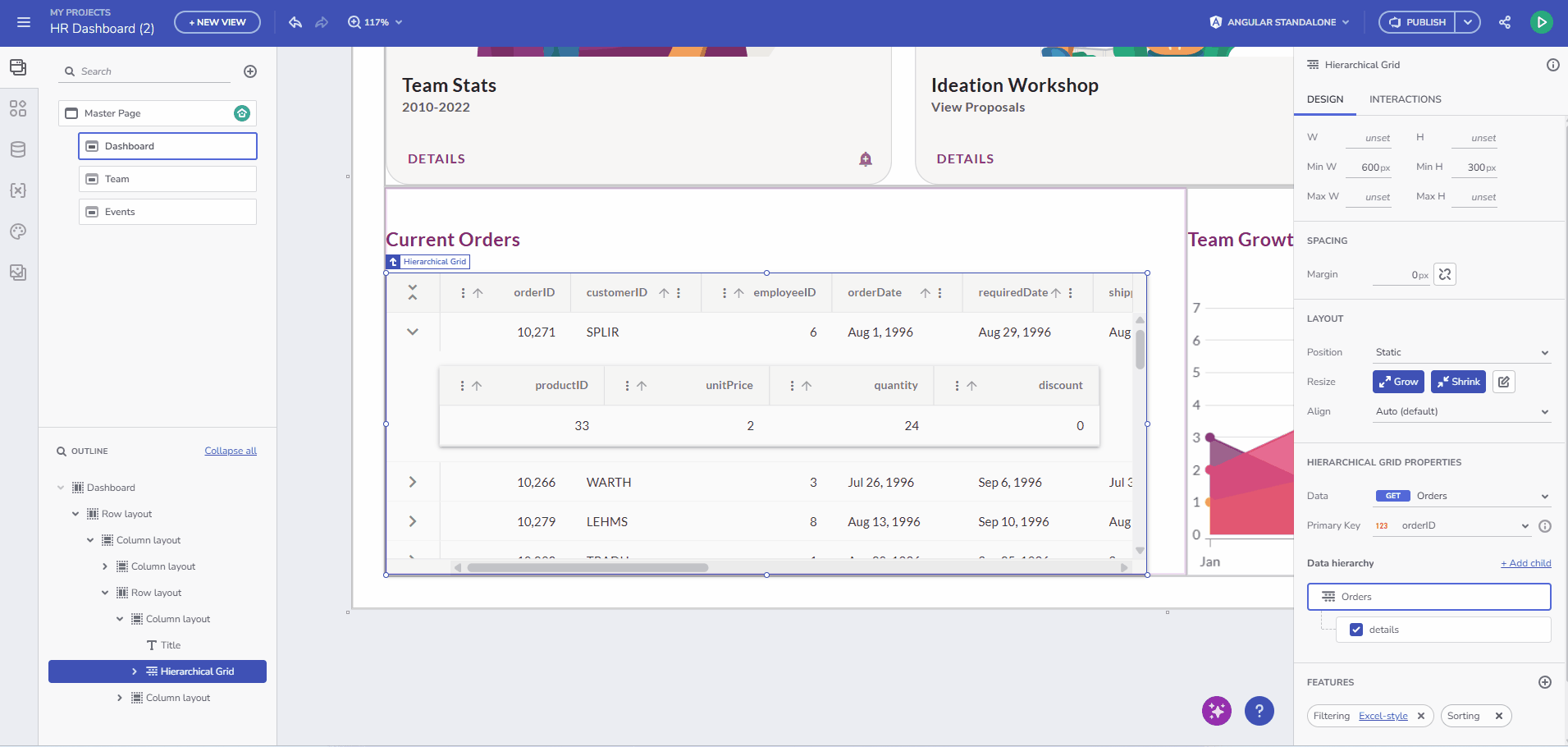Remove the Sorting feature chip
The image size is (1568, 747).
pyautogui.click(x=1498, y=715)
